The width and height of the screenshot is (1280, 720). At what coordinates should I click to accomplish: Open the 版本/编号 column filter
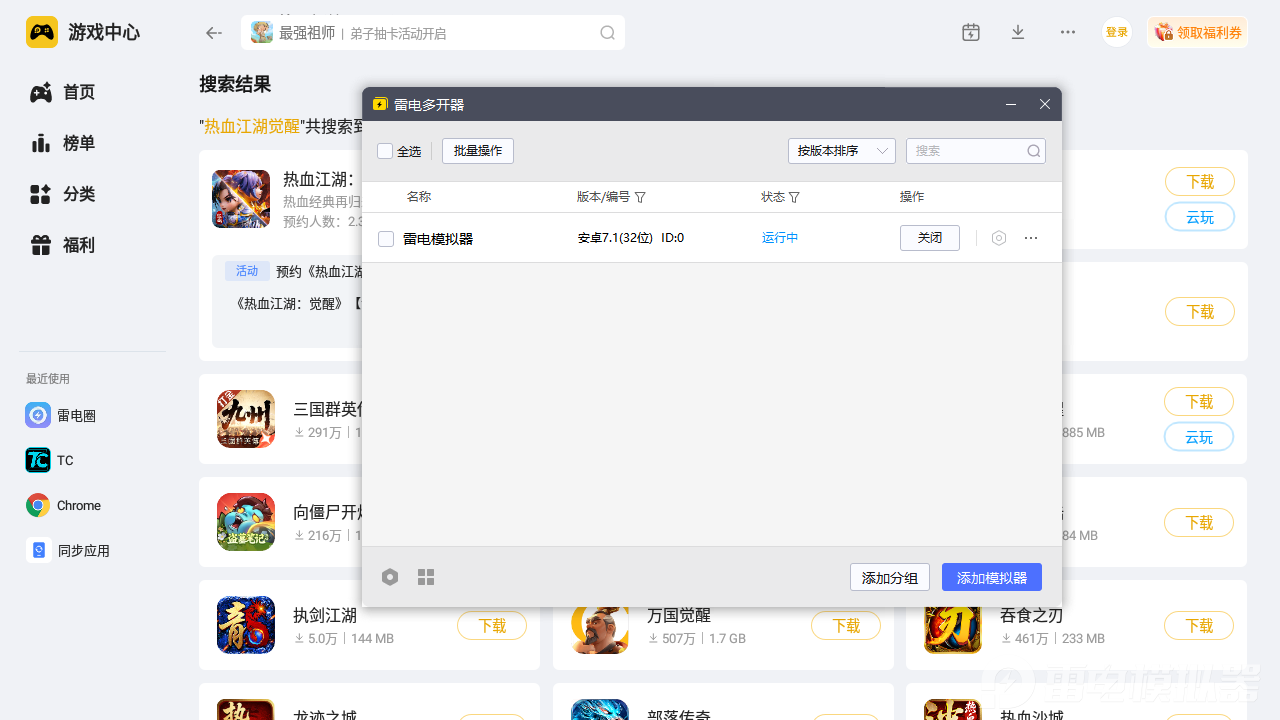640,198
